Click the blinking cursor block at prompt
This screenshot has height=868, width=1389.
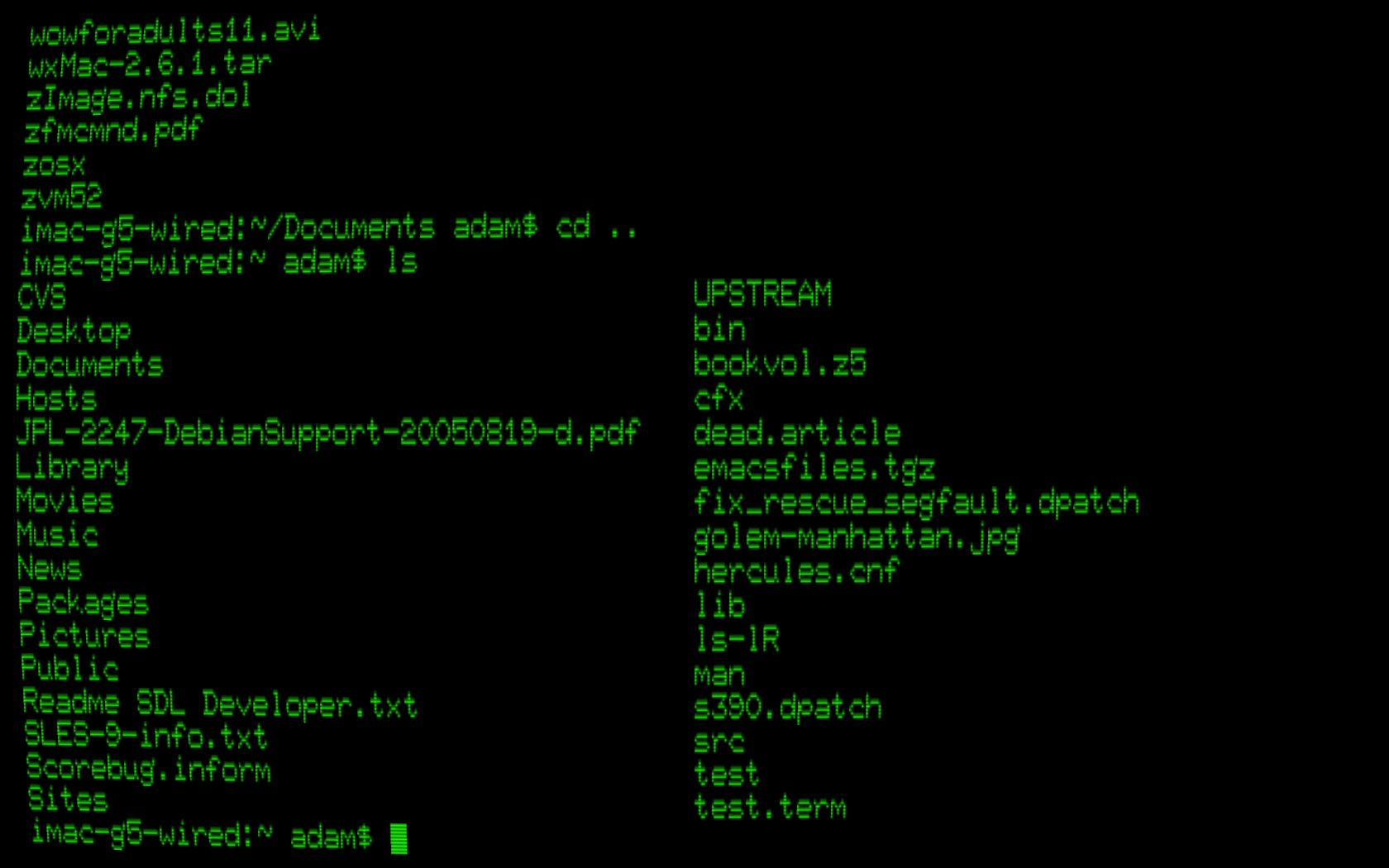pyautogui.click(x=399, y=838)
